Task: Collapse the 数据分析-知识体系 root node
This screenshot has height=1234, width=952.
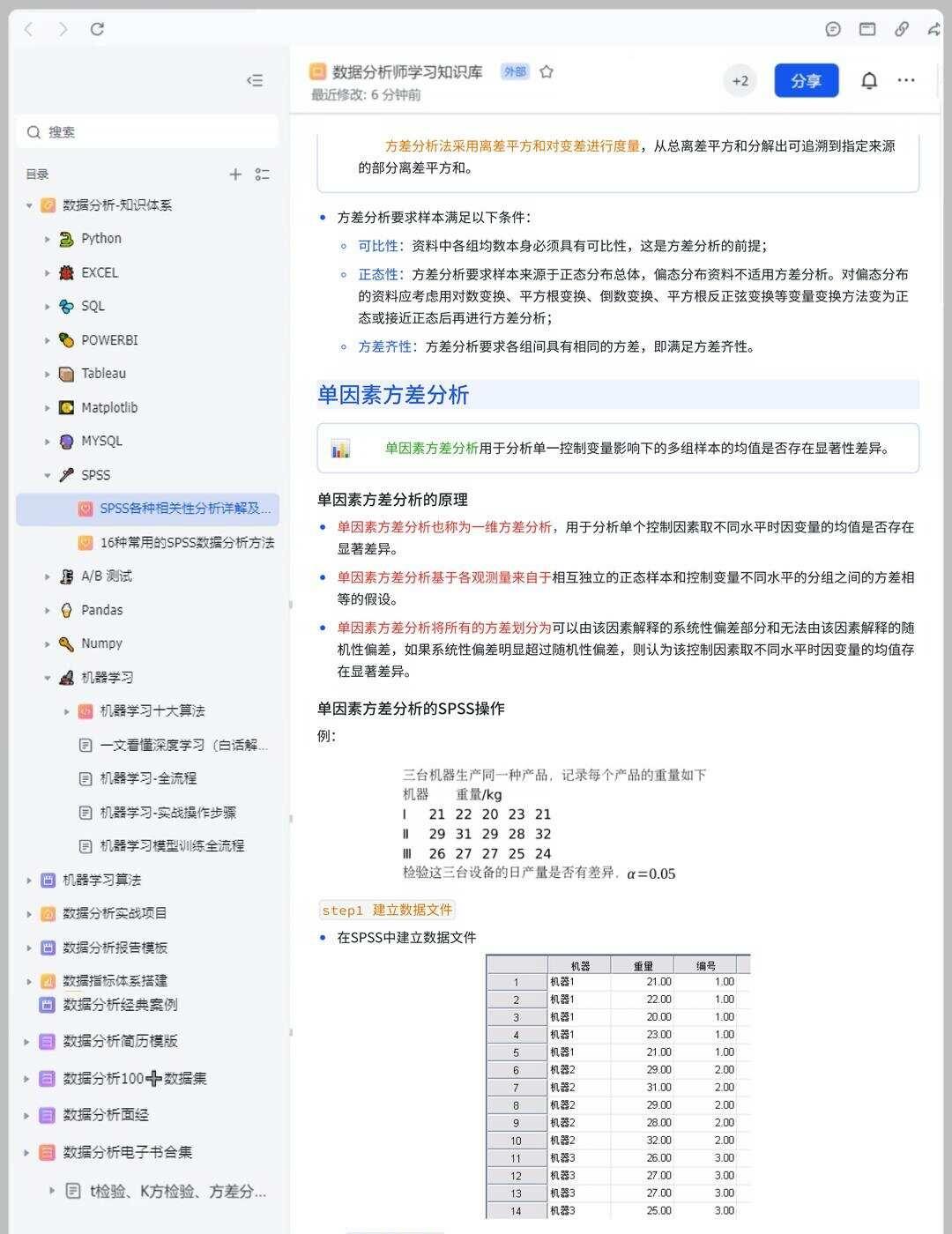Action: 29,205
